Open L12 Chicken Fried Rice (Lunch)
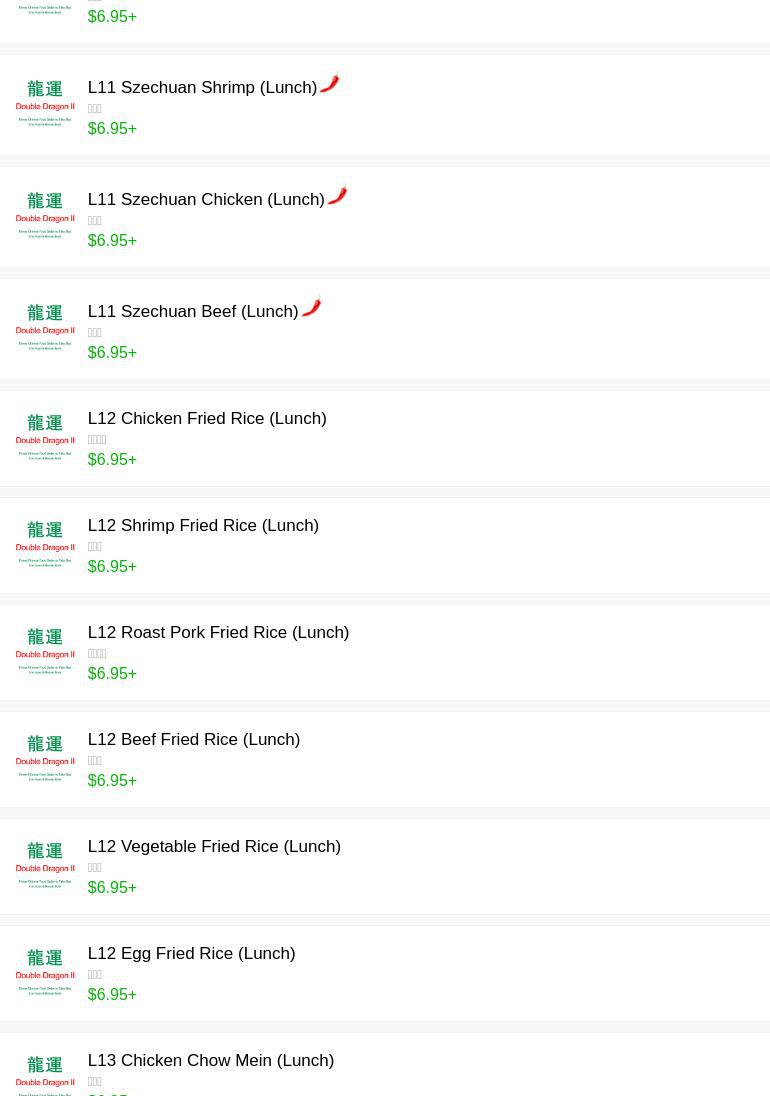 pos(207,419)
